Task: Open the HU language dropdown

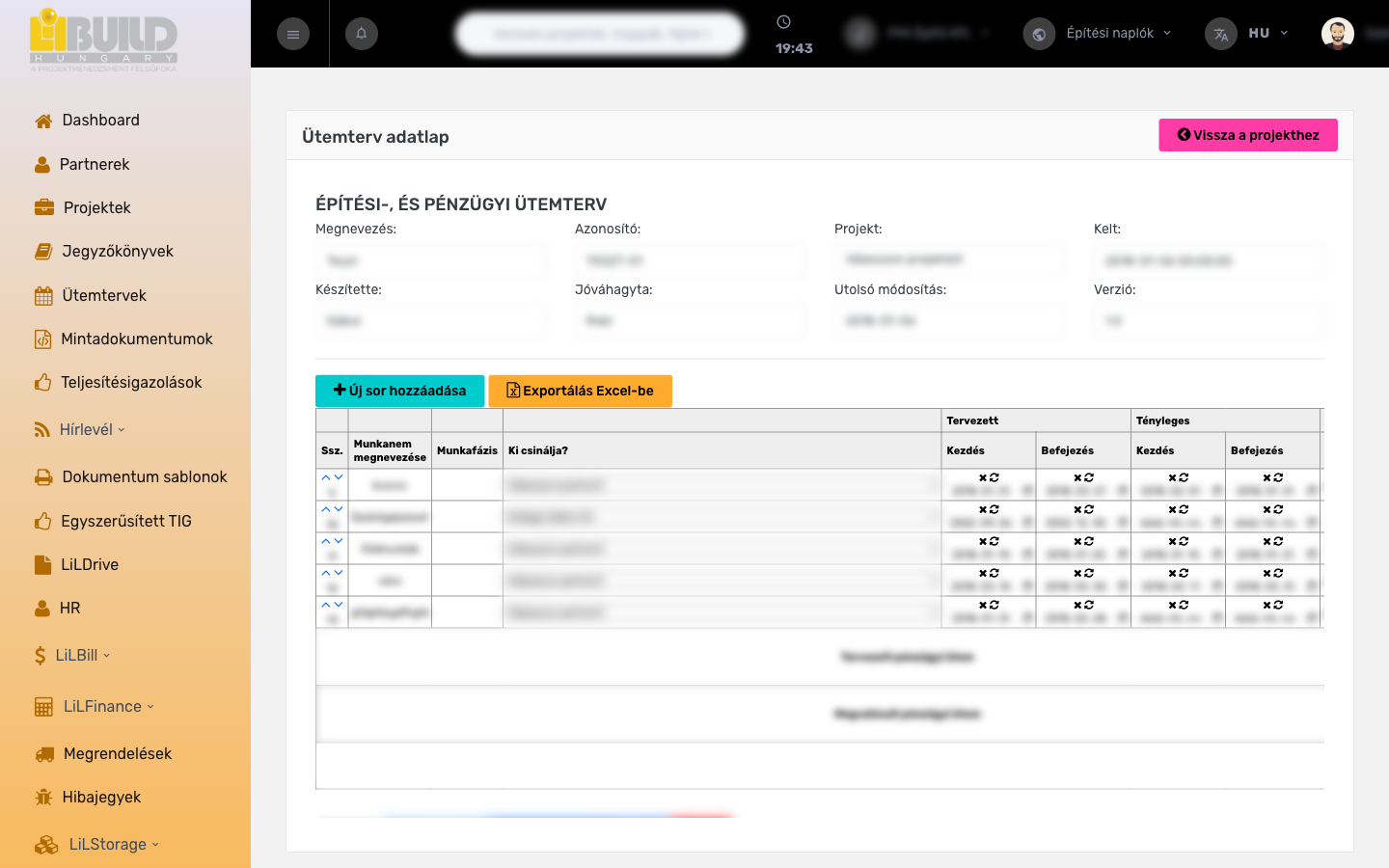Action: pos(1268,33)
